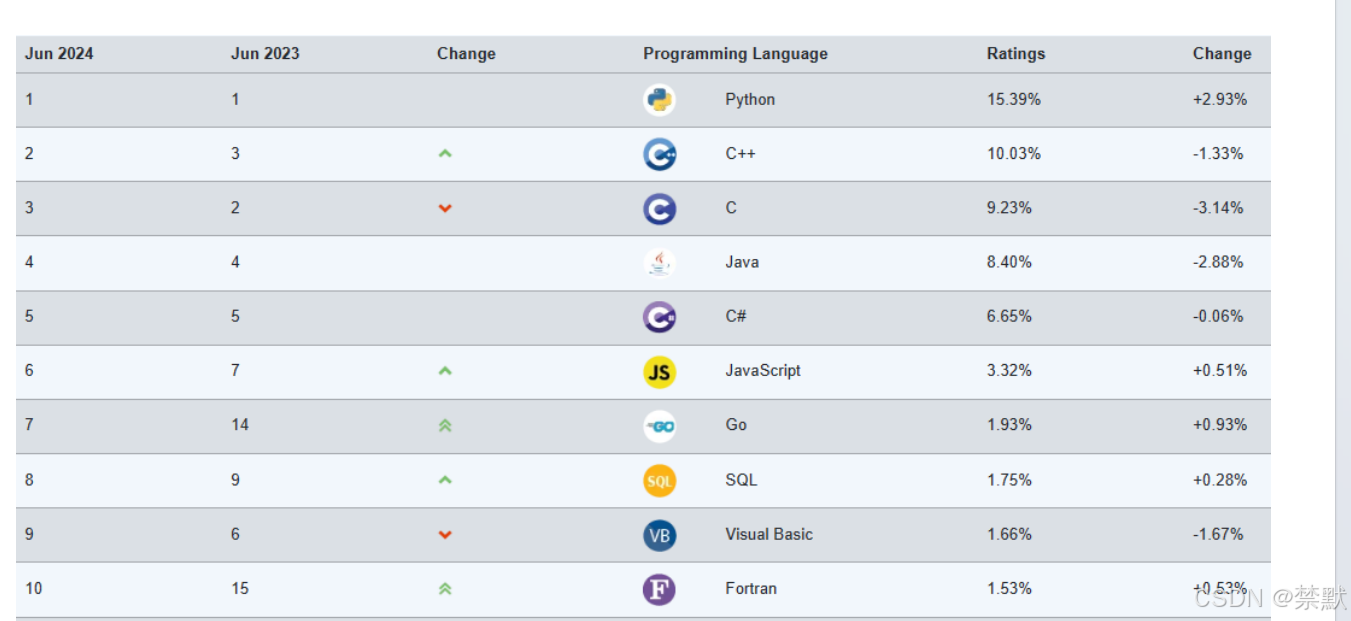The width and height of the screenshot is (1351, 621).
Task: Click the vertical scrollbar on the right
Action: click(1343, 310)
